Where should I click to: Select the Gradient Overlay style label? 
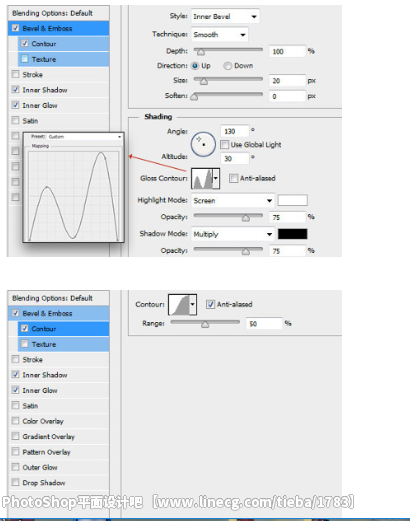(x=49, y=436)
